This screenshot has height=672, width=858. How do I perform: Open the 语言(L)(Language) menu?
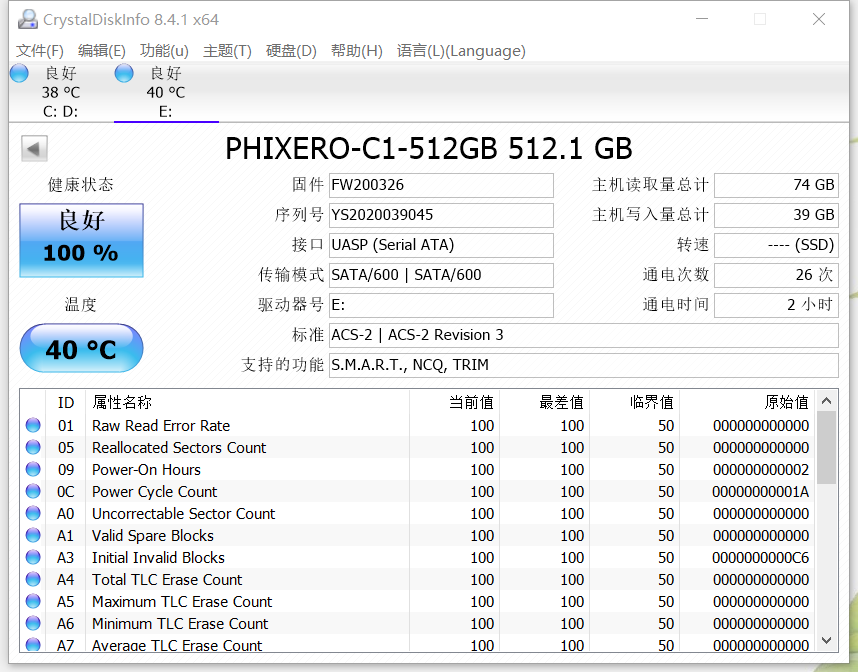pos(461,51)
